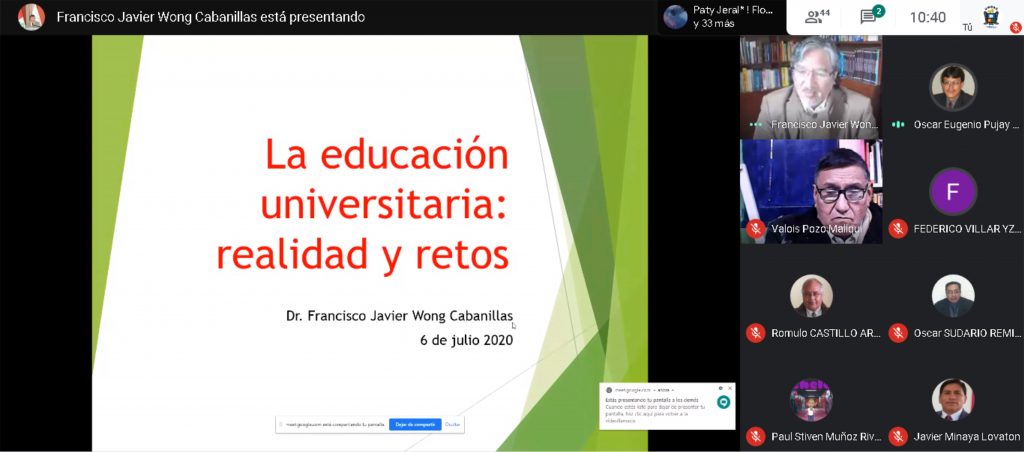Image resolution: width=1024 pixels, height=452 pixels.
Task: Select Valois Pozo Malqui's video tile
Action: click(811, 191)
